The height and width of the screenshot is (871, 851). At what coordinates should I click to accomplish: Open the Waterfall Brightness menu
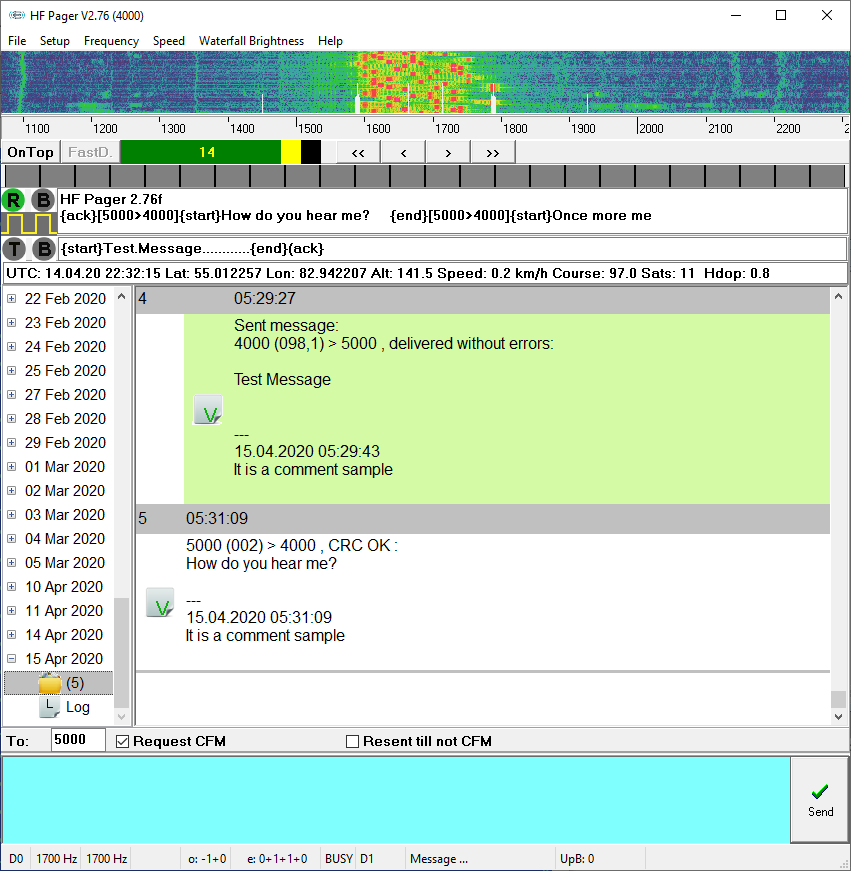[251, 41]
